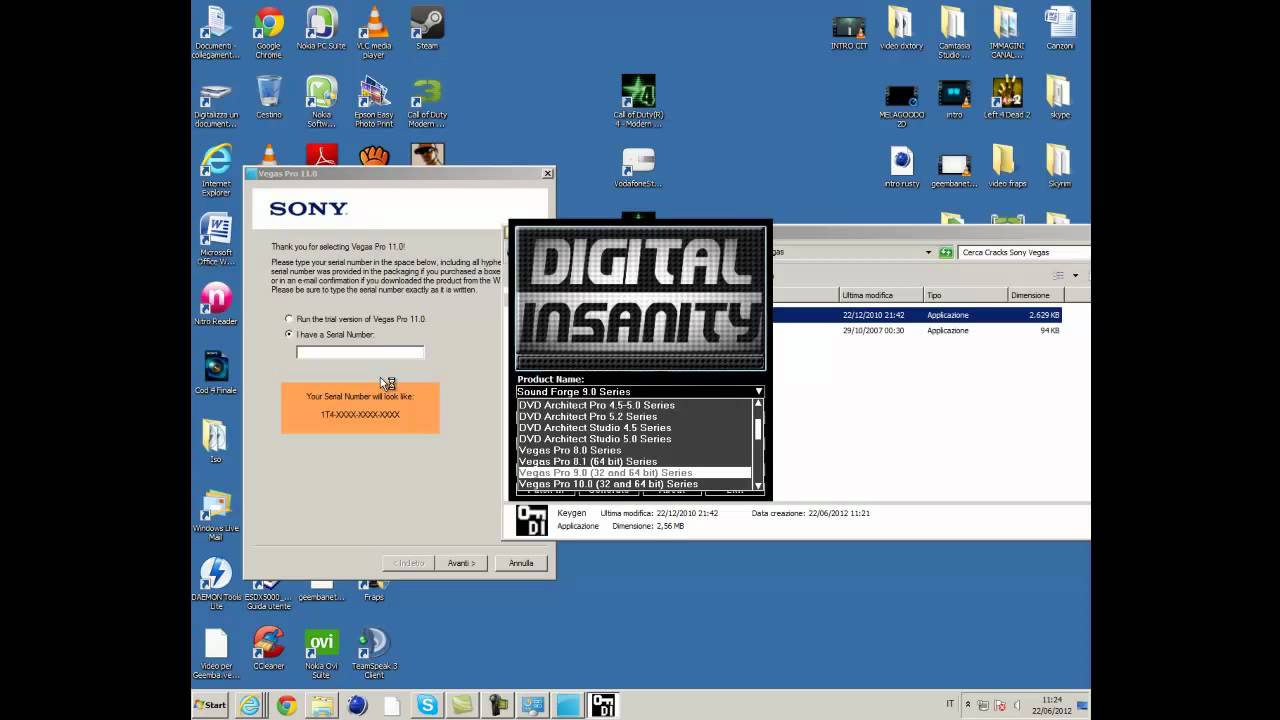Open the video fraps folder
This screenshot has width=1280, height=720.
[1007, 166]
